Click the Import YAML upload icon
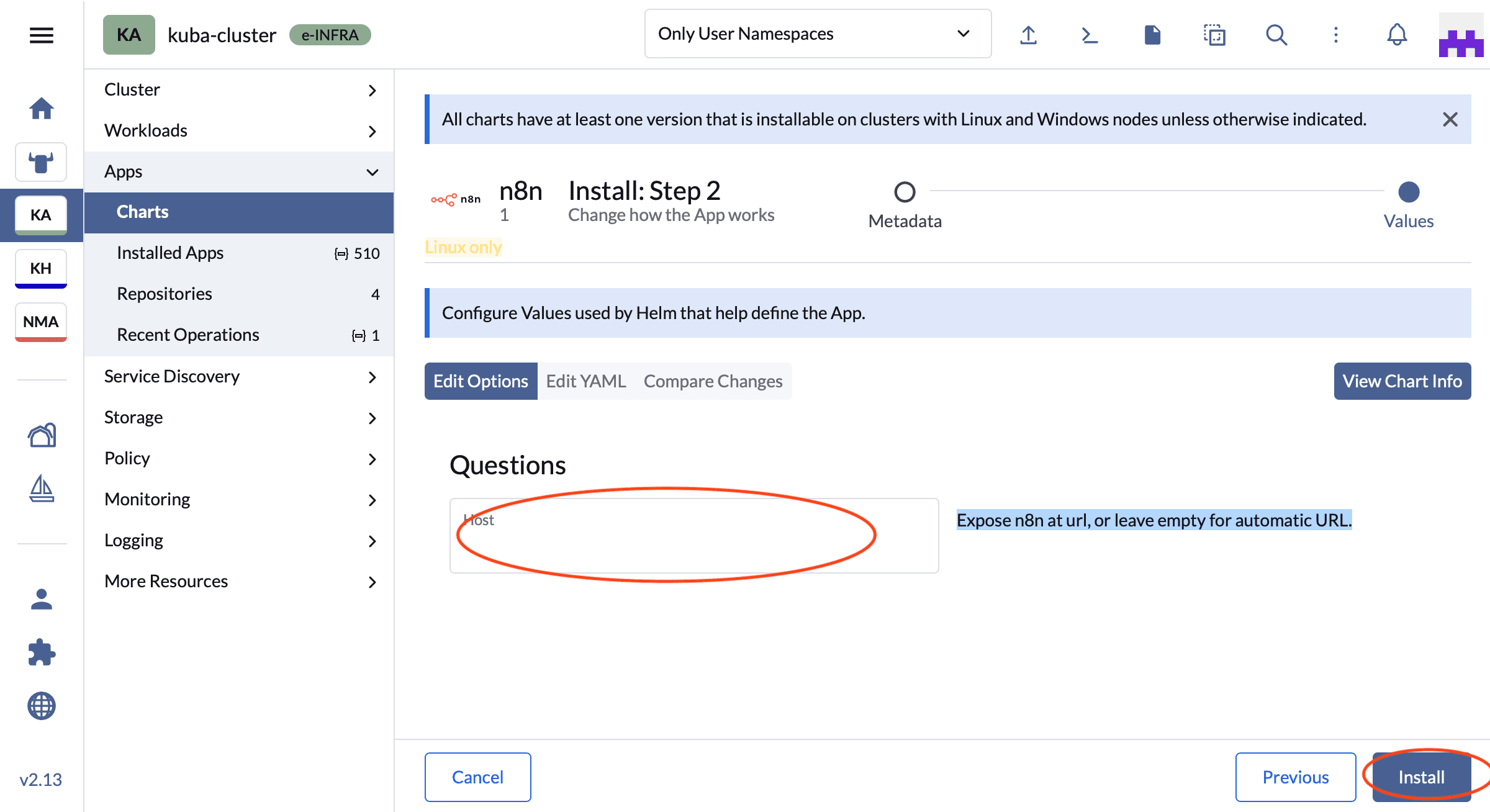Image resolution: width=1490 pixels, height=812 pixels. click(1028, 35)
